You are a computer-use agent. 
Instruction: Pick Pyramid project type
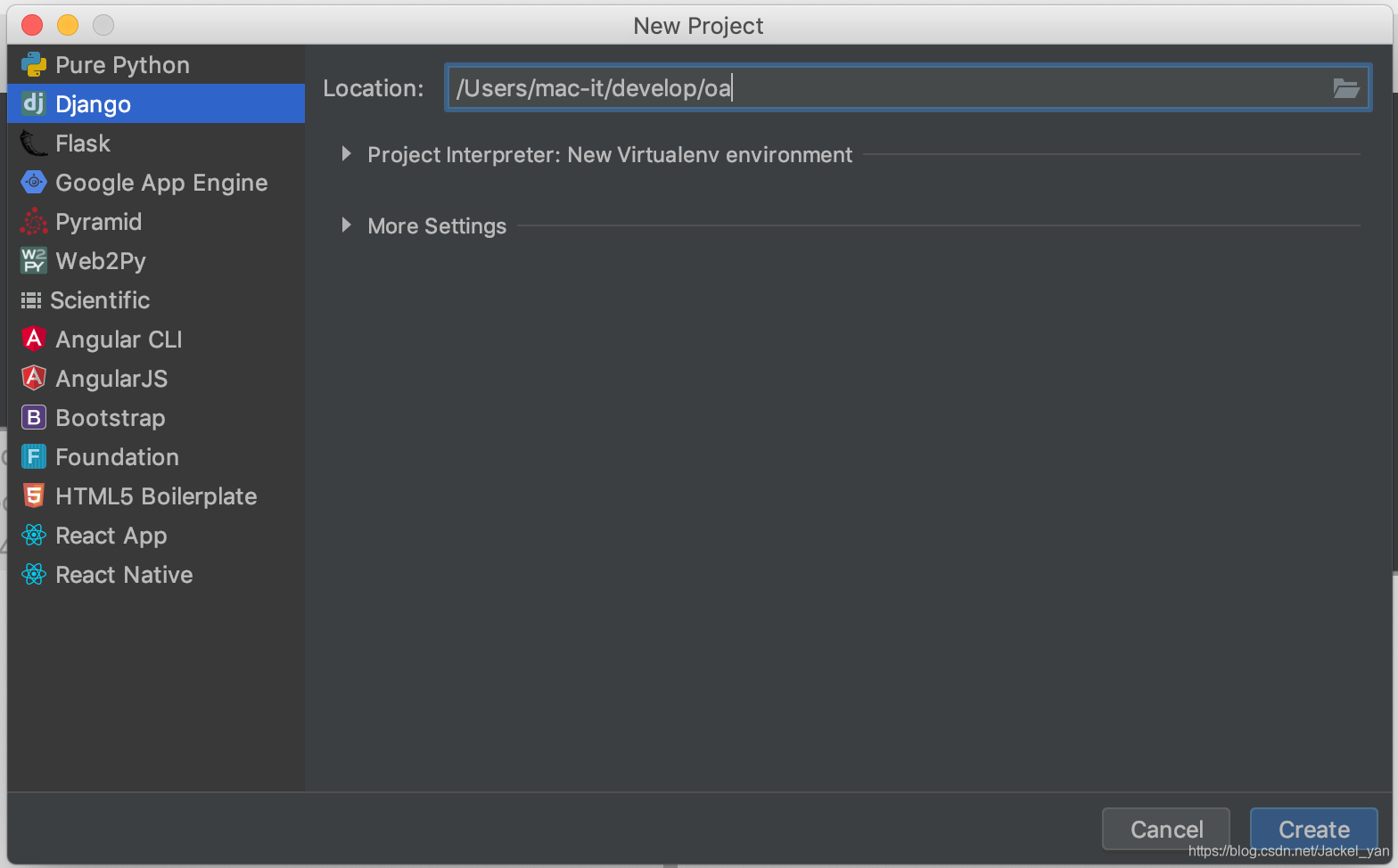point(98,222)
